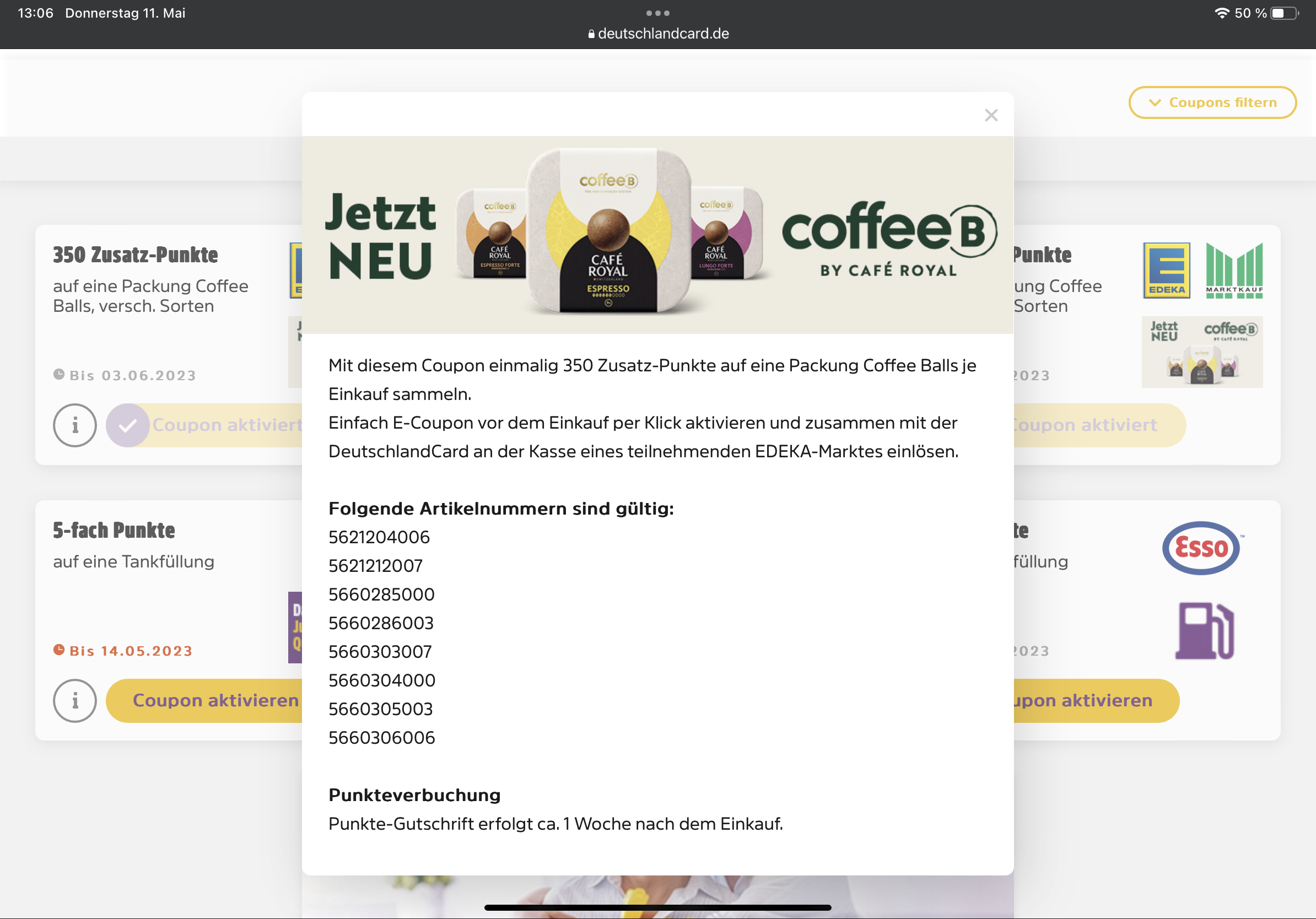
Task: Tap the deutschlandcard.de address bar
Action: click(x=657, y=34)
